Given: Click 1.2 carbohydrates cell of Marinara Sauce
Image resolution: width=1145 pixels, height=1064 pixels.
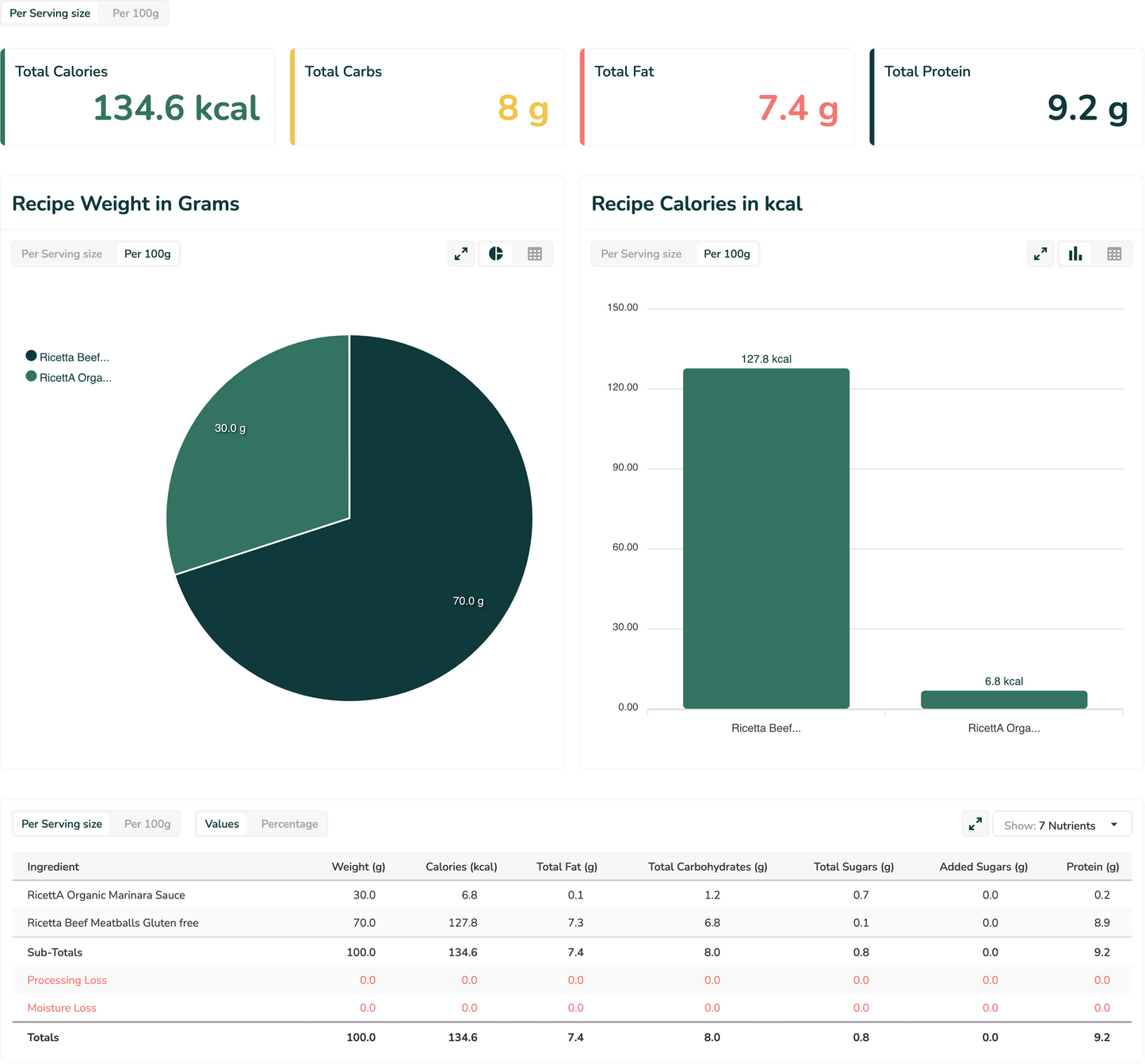Looking at the screenshot, I should [712, 895].
